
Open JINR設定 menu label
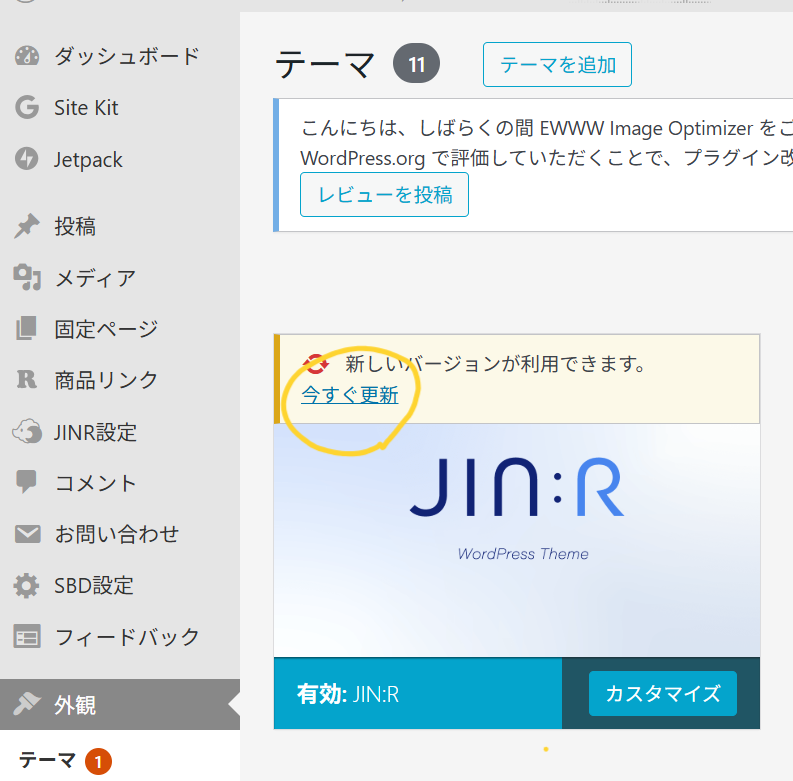click(95, 432)
